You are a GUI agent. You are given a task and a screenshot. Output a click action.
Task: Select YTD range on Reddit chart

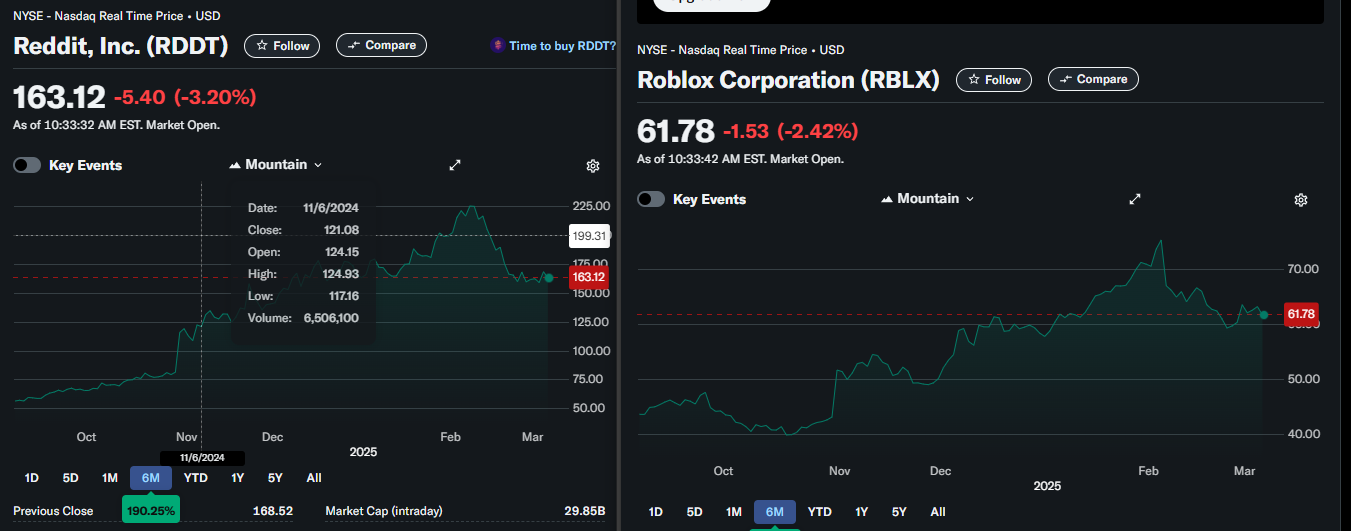pos(196,477)
